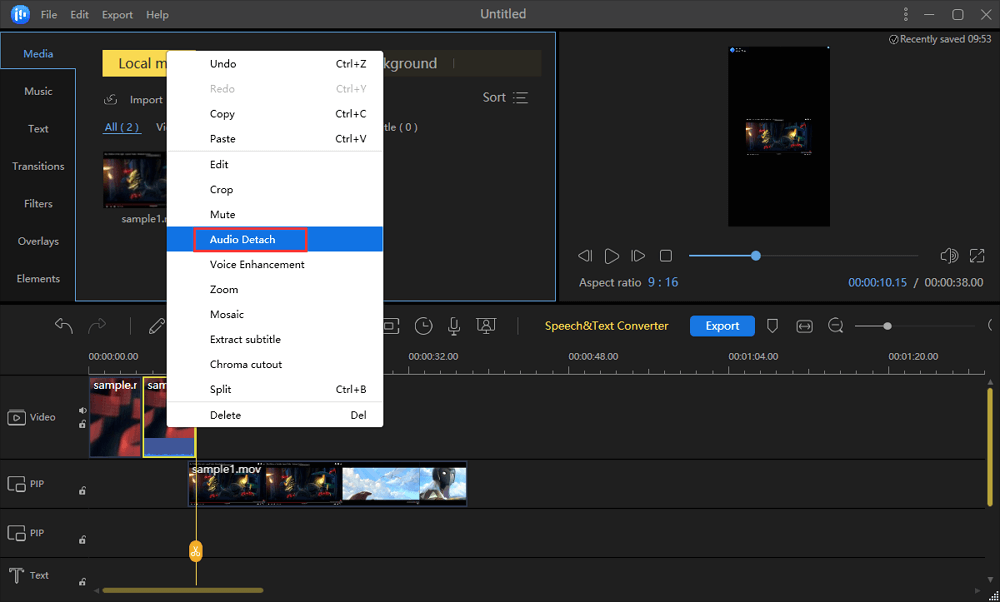
Task: Click the blue Export button
Action: (722, 326)
